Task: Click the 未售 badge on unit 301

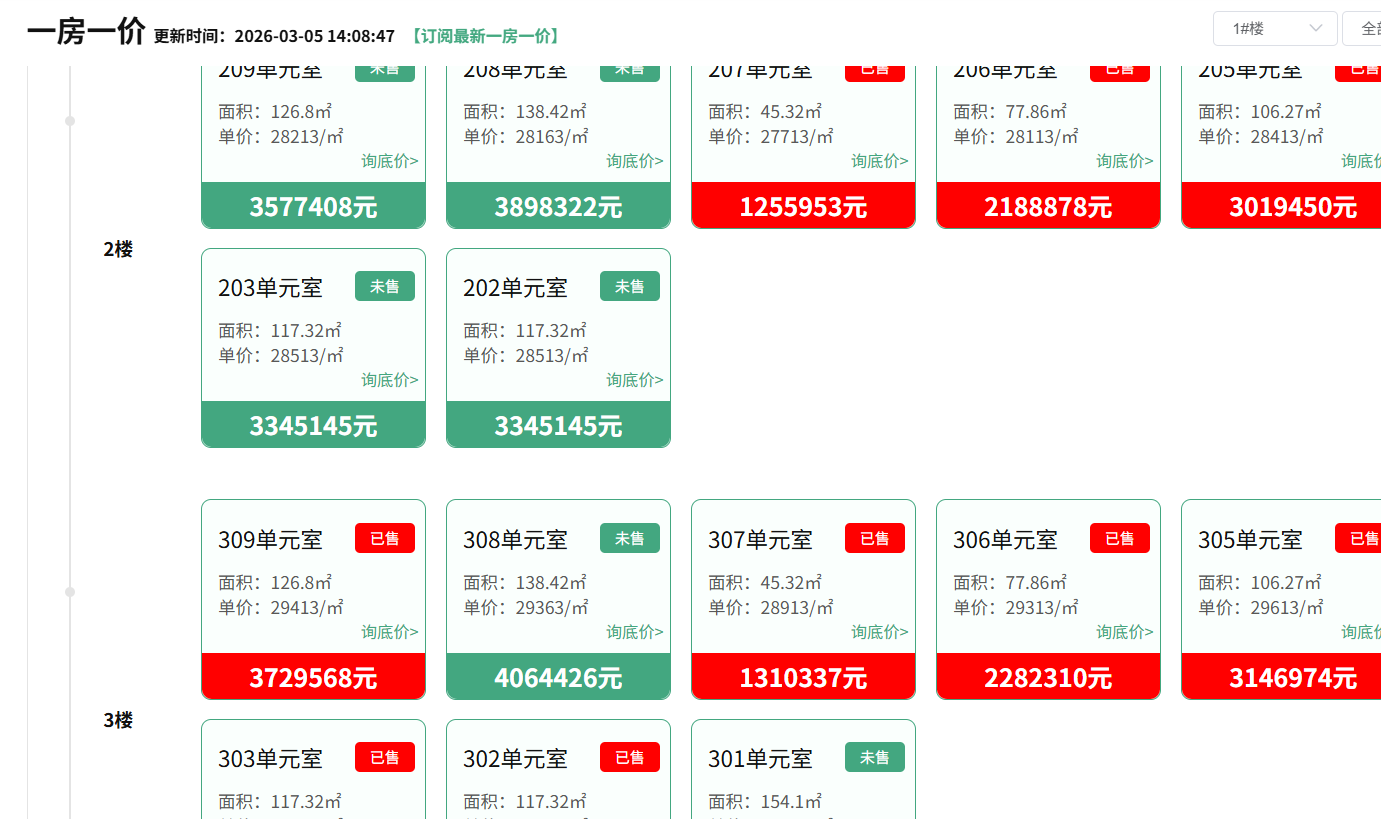Action: [874, 758]
